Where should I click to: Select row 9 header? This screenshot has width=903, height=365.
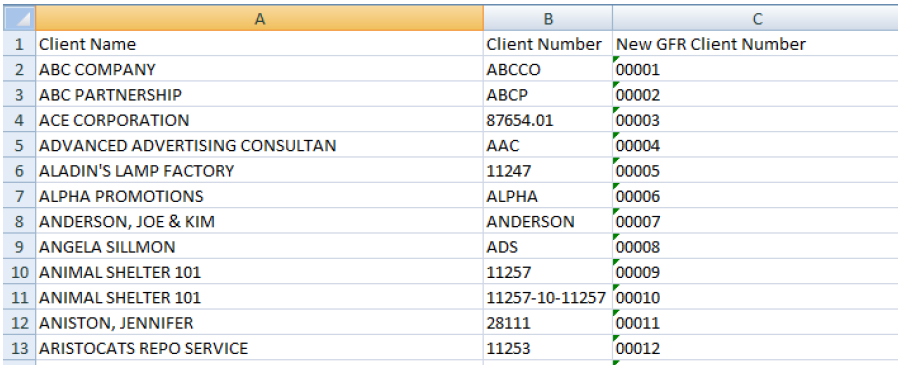point(19,246)
